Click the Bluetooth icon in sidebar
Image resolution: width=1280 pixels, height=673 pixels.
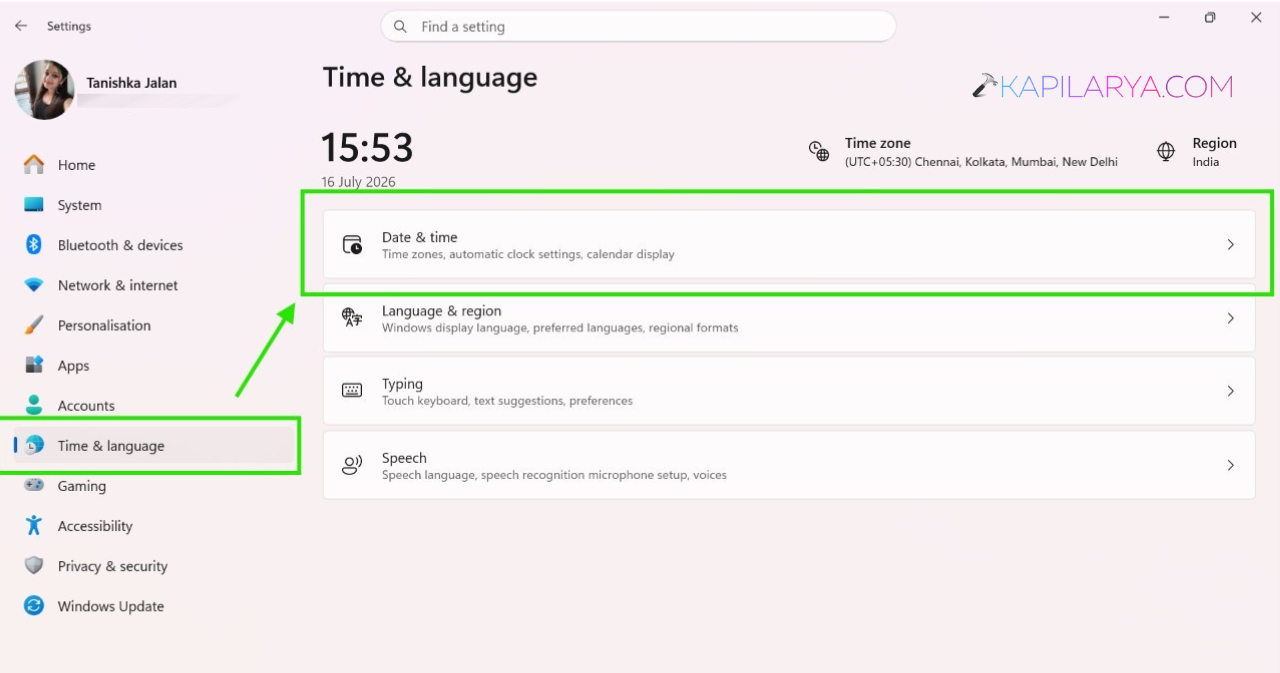click(x=33, y=245)
